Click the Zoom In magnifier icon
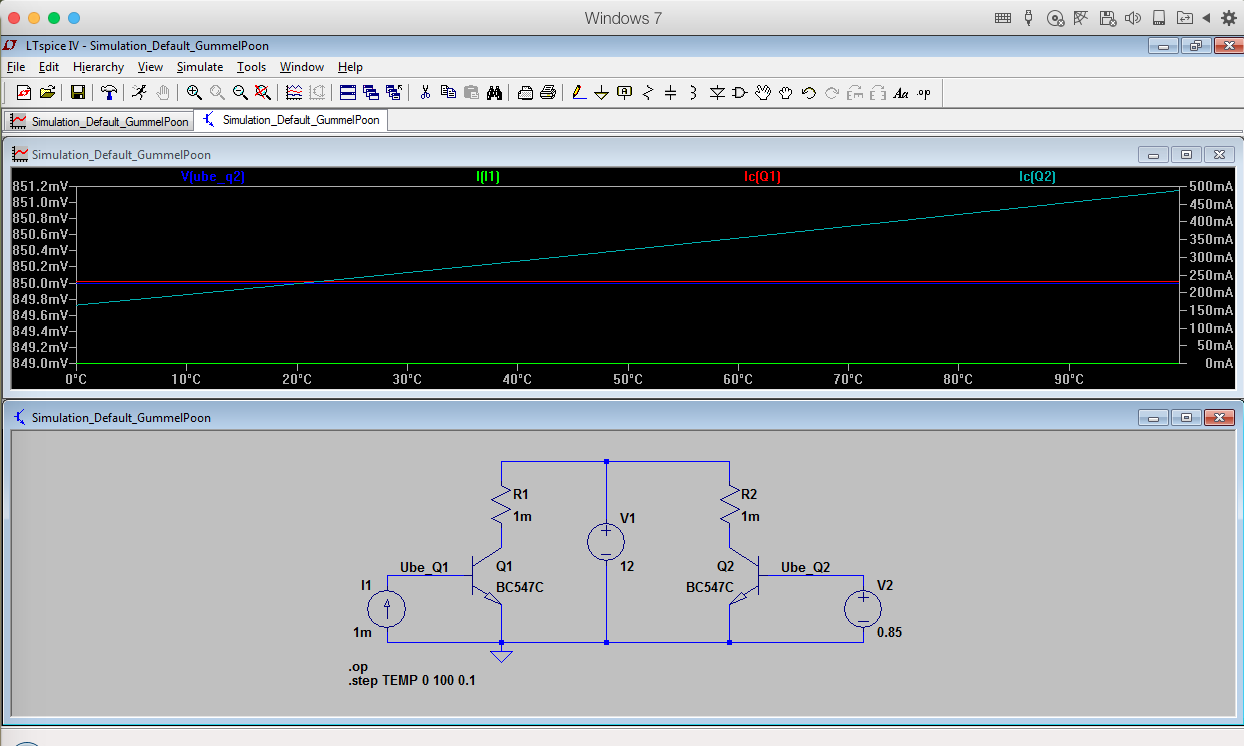1244x746 pixels. click(x=194, y=93)
